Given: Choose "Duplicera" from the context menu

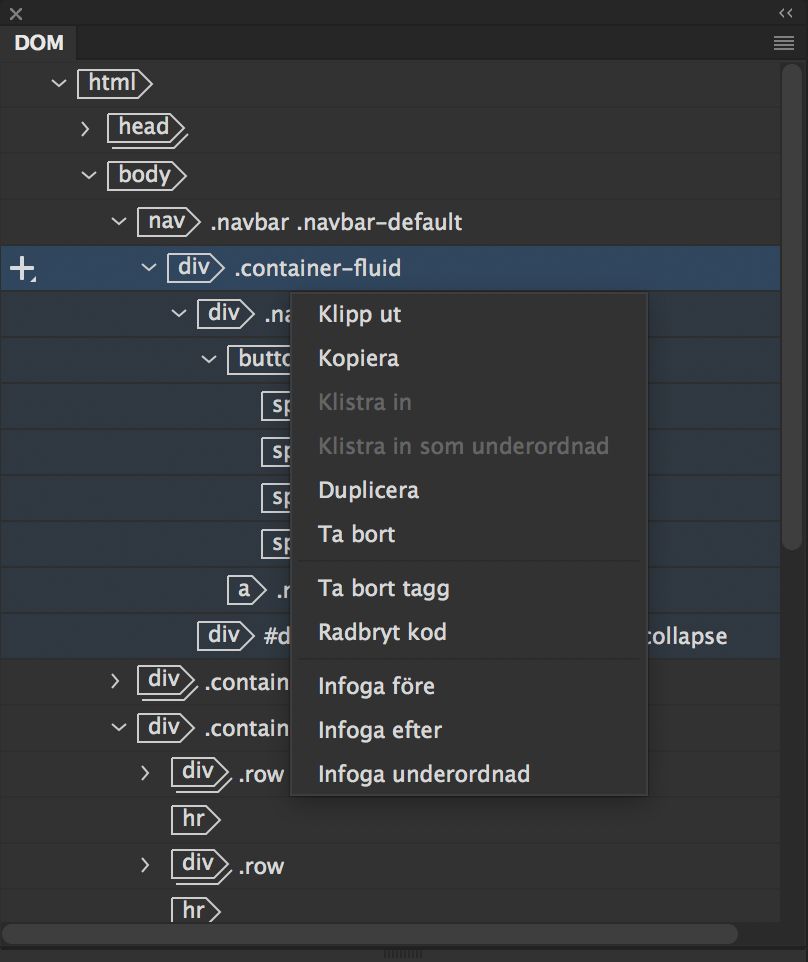Looking at the screenshot, I should point(369,490).
